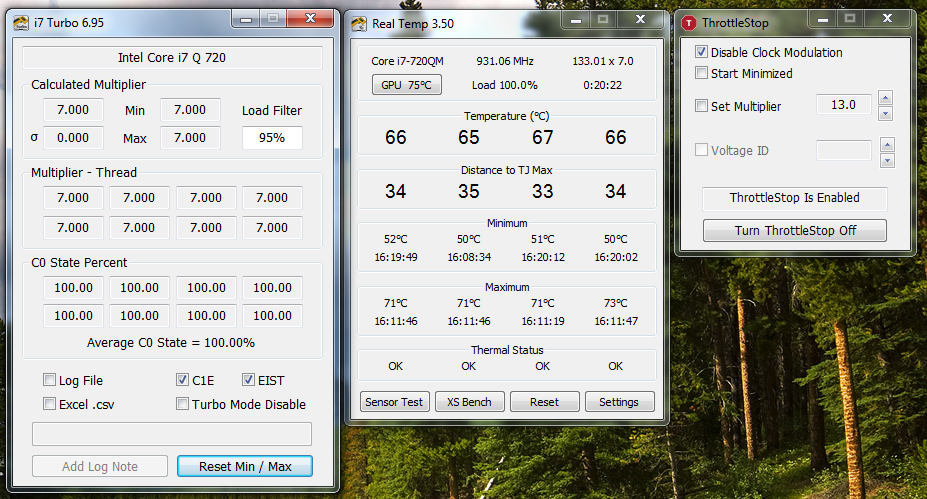Viewport: 927px width, 499px height.
Task: Toggle the Log File checkbox
Action: [x=50, y=380]
